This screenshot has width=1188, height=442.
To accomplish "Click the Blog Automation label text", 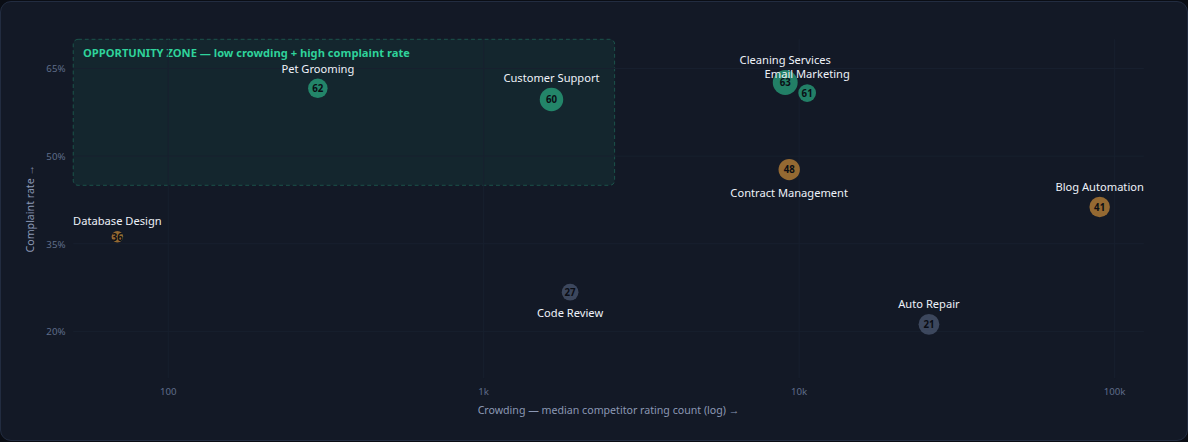I will pyautogui.click(x=1099, y=187).
